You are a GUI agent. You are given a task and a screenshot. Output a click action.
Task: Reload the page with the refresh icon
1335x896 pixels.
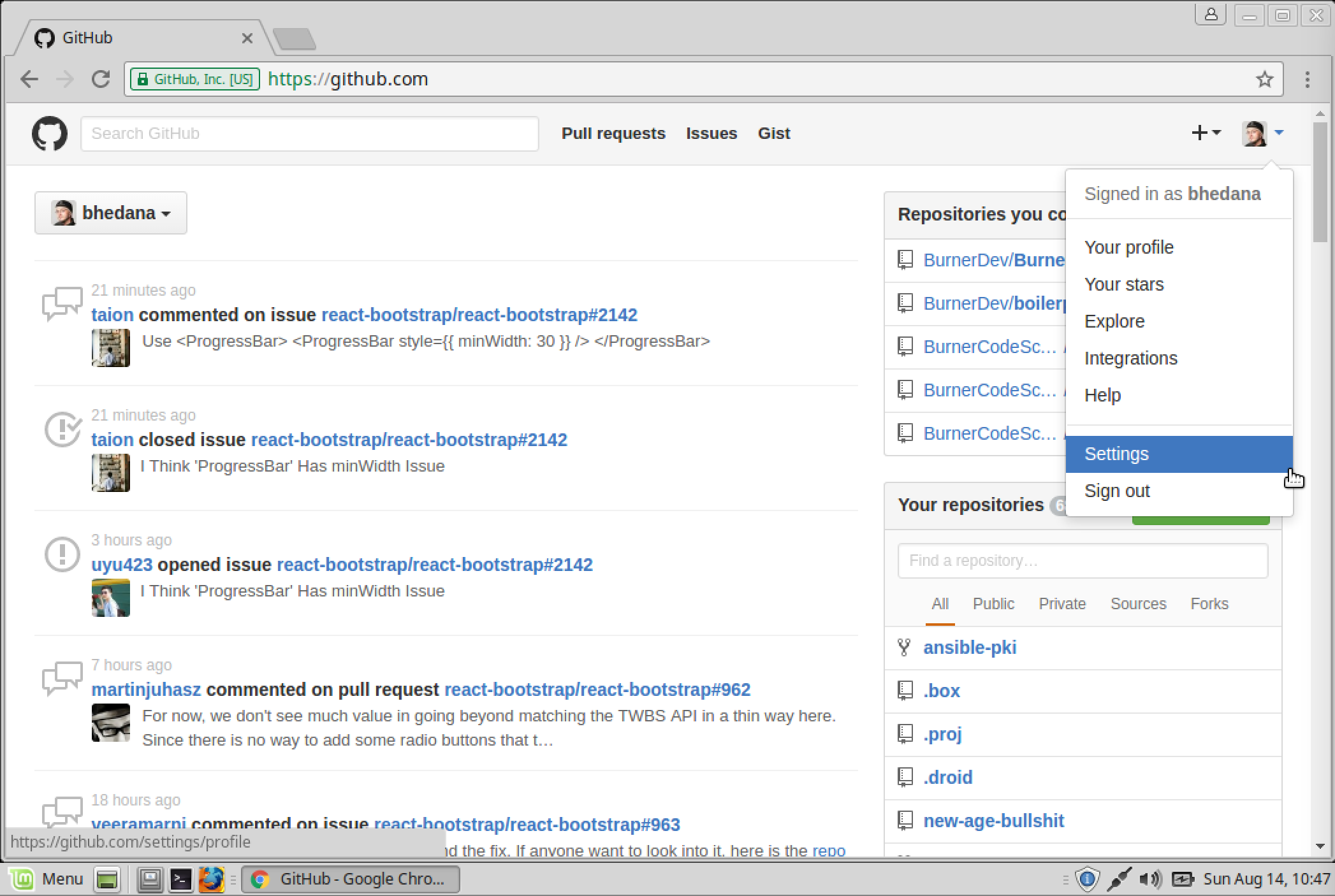[101, 79]
